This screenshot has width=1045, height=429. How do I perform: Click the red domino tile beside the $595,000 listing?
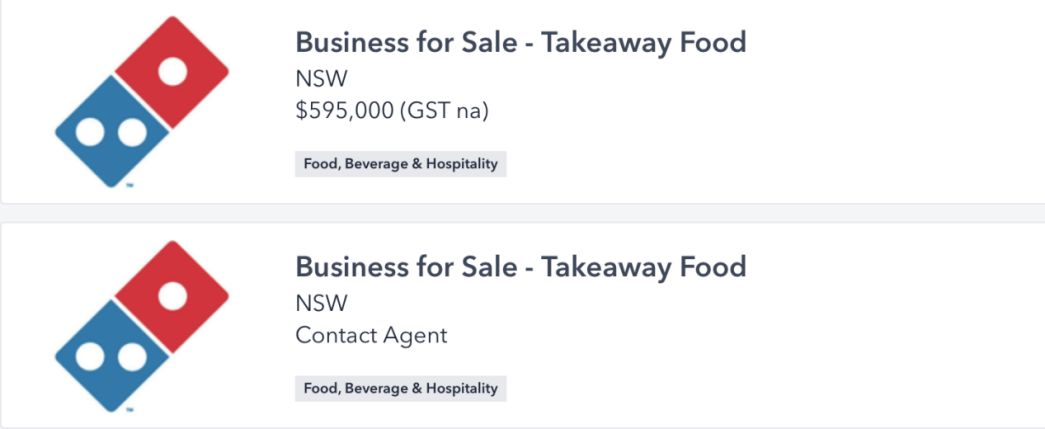coord(173,72)
